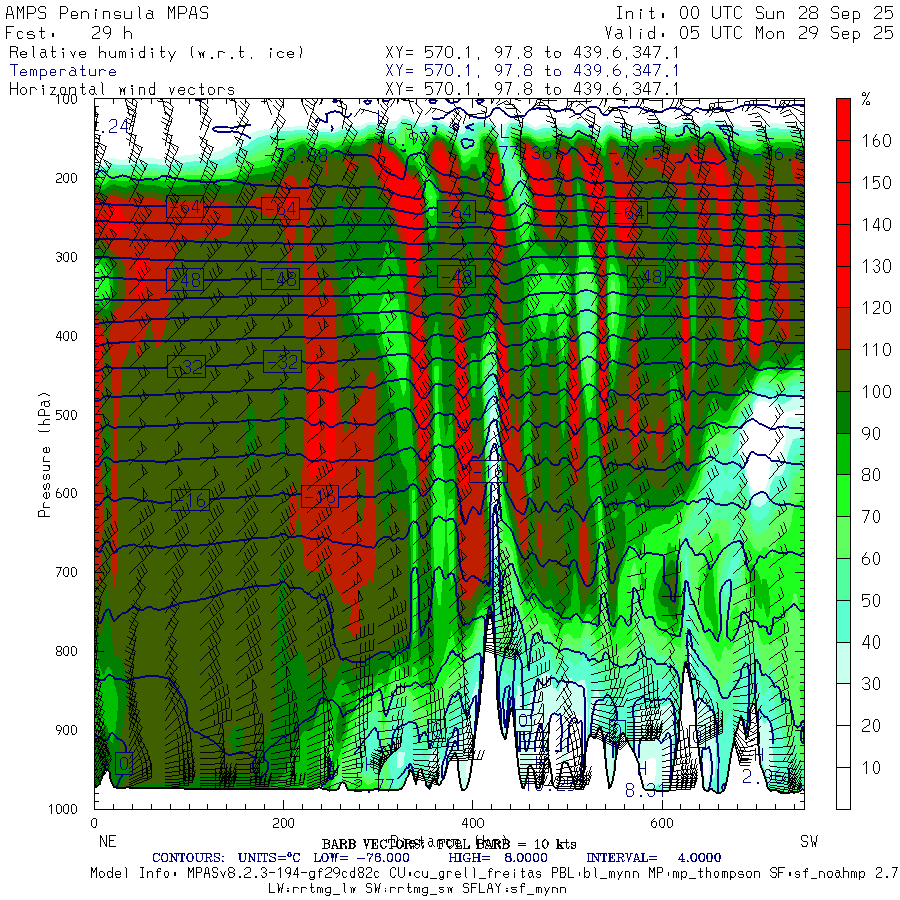Select the 130 label on the colorbar
Screen dimensions: 900x900
point(876,266)
